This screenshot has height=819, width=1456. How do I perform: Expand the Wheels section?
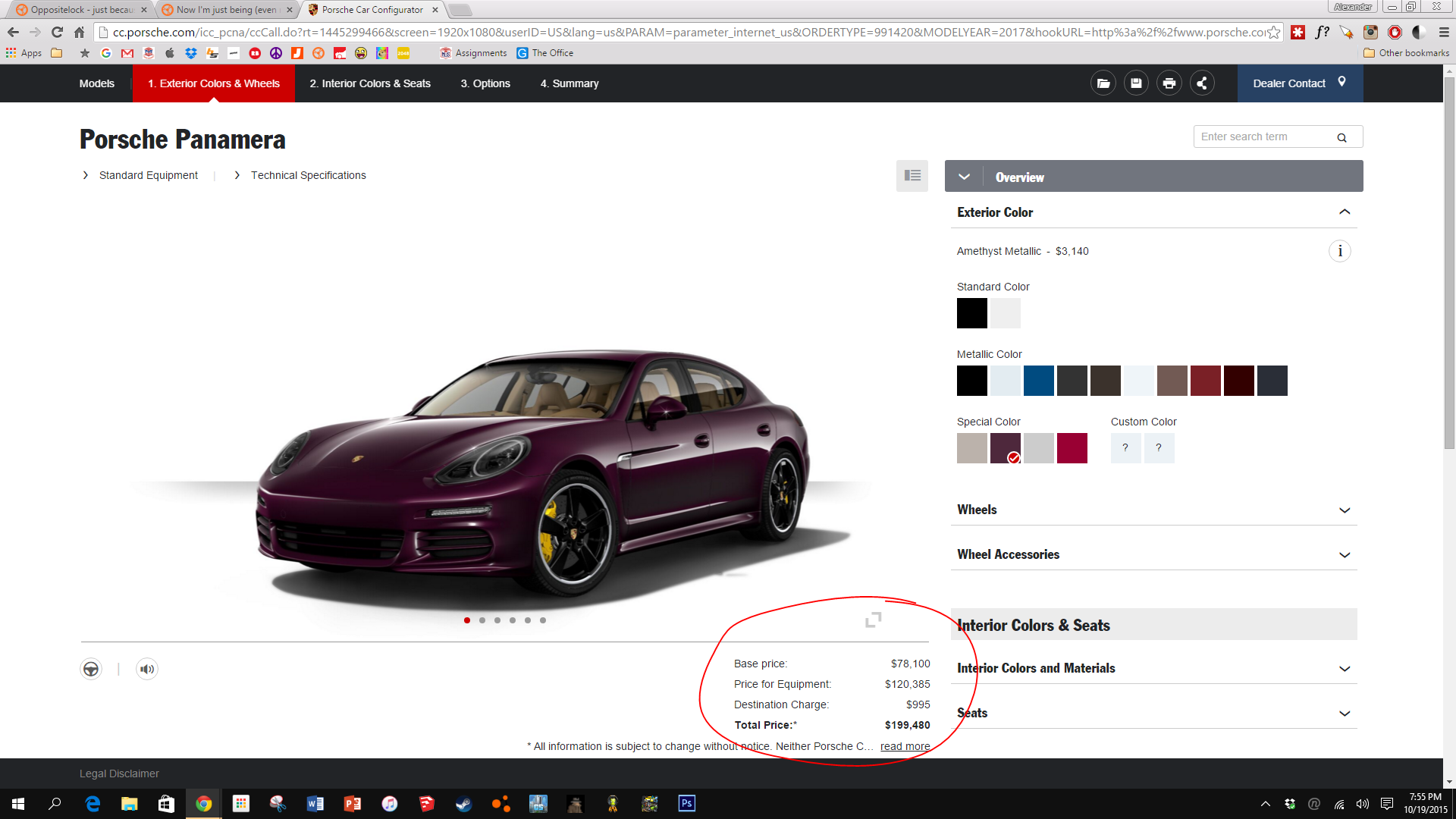click(1345, 510)
